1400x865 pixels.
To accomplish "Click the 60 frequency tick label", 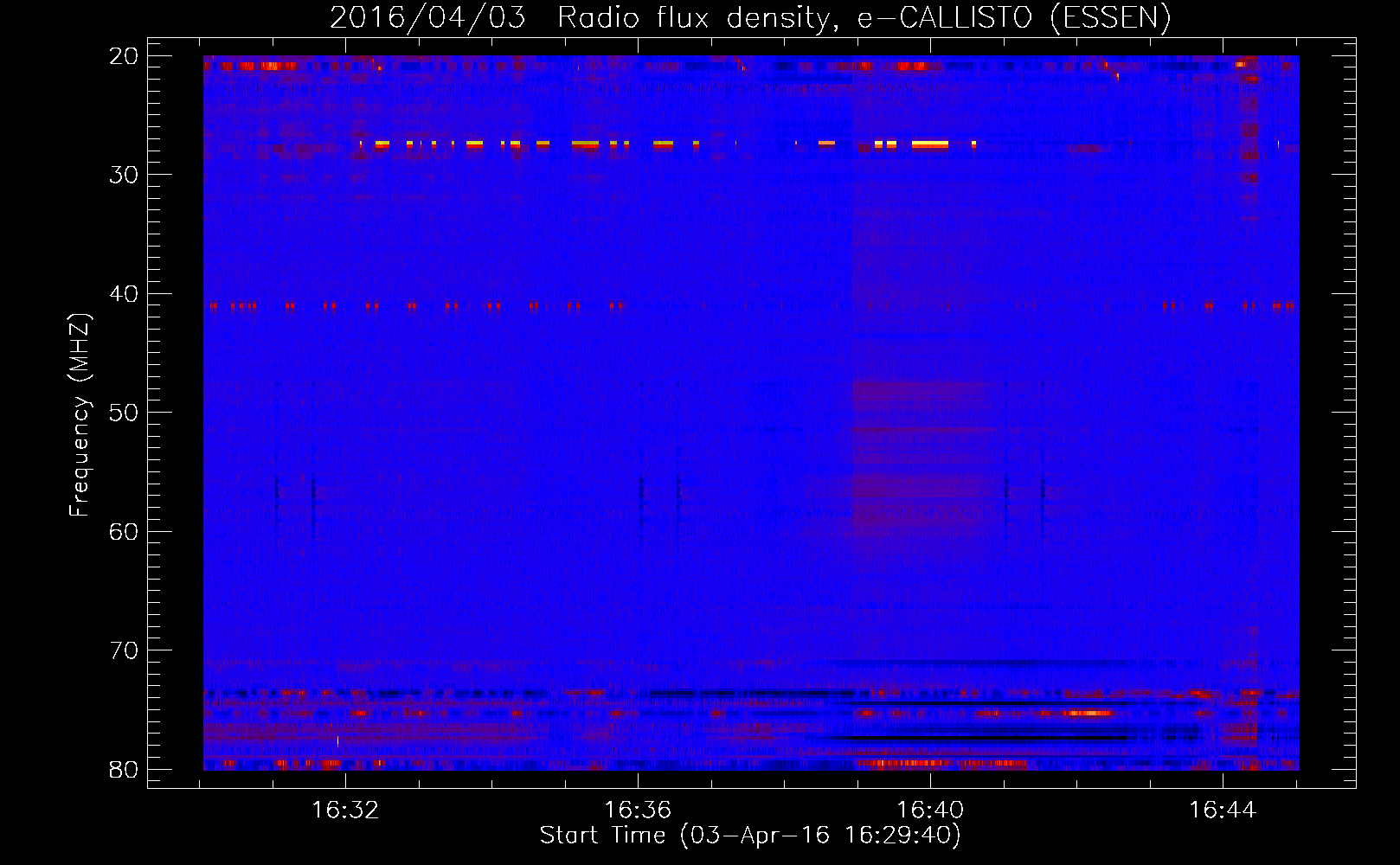I will (x=125, y=531).
